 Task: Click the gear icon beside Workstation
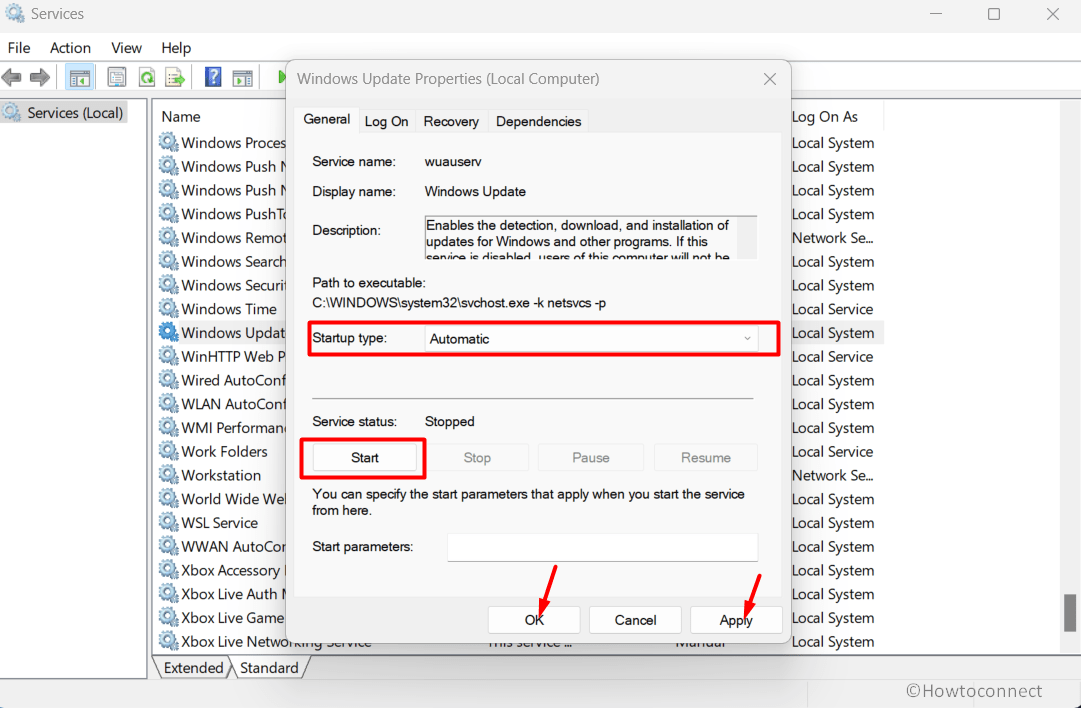(168, 474)
